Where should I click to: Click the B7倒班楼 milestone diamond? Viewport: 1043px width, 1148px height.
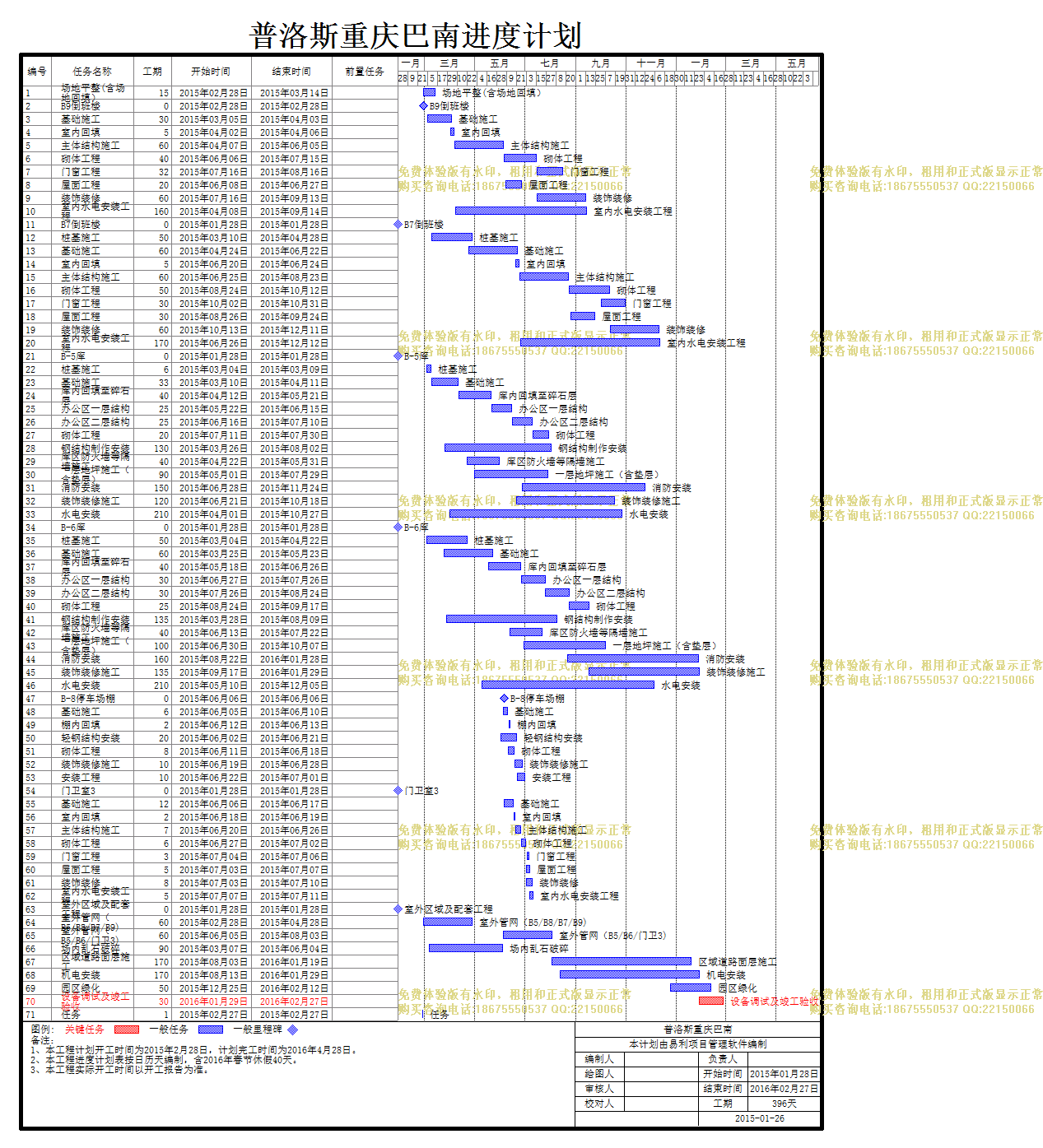click(398, 225)
